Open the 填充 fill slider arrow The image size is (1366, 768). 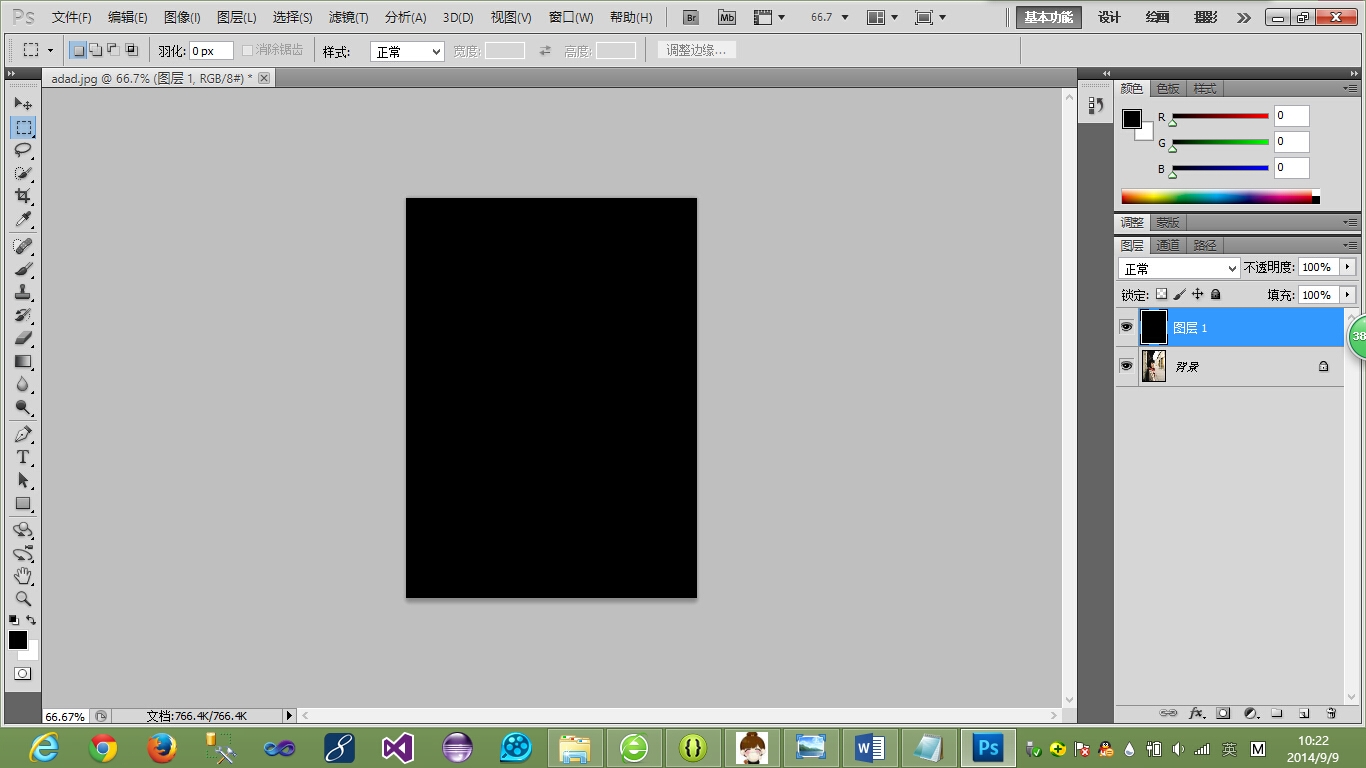point(1348,295)
